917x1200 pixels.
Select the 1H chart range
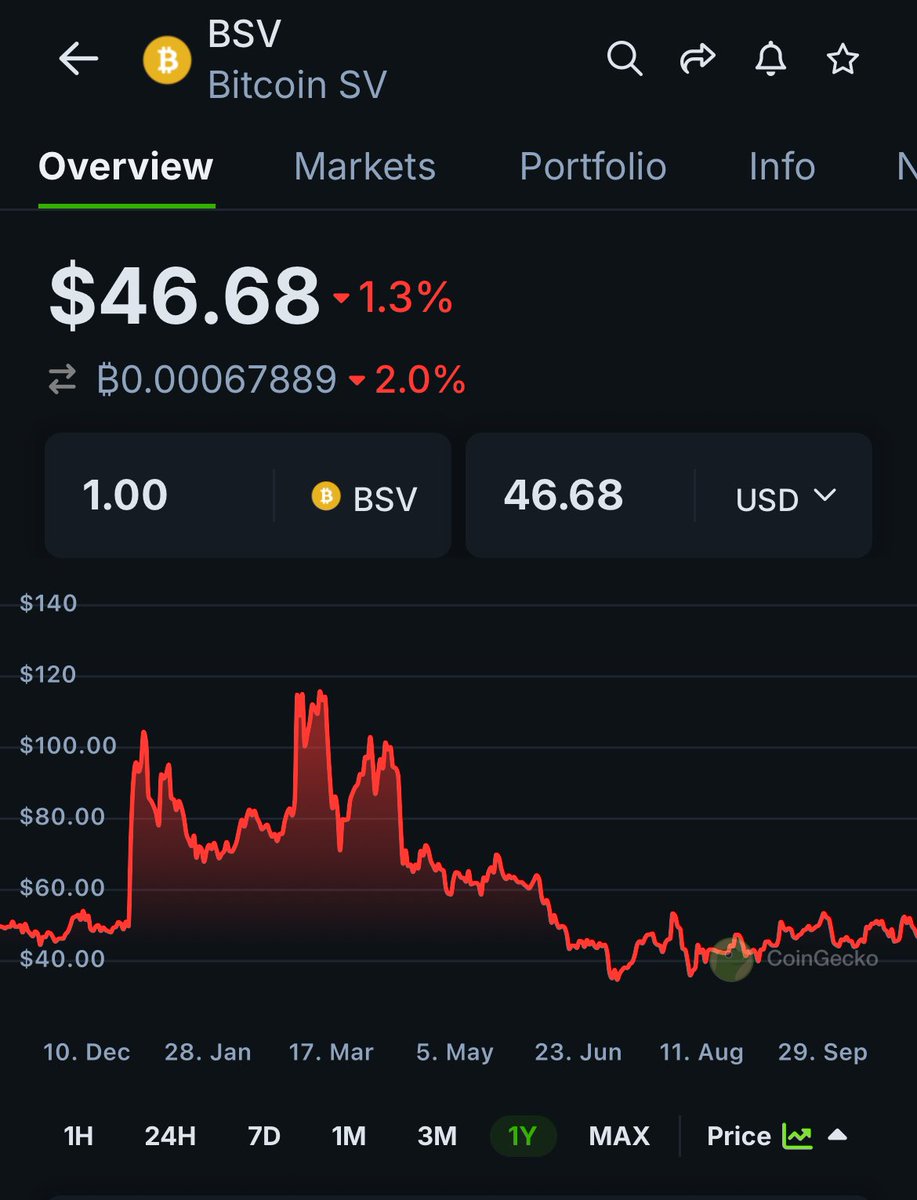click(78, 1136)
